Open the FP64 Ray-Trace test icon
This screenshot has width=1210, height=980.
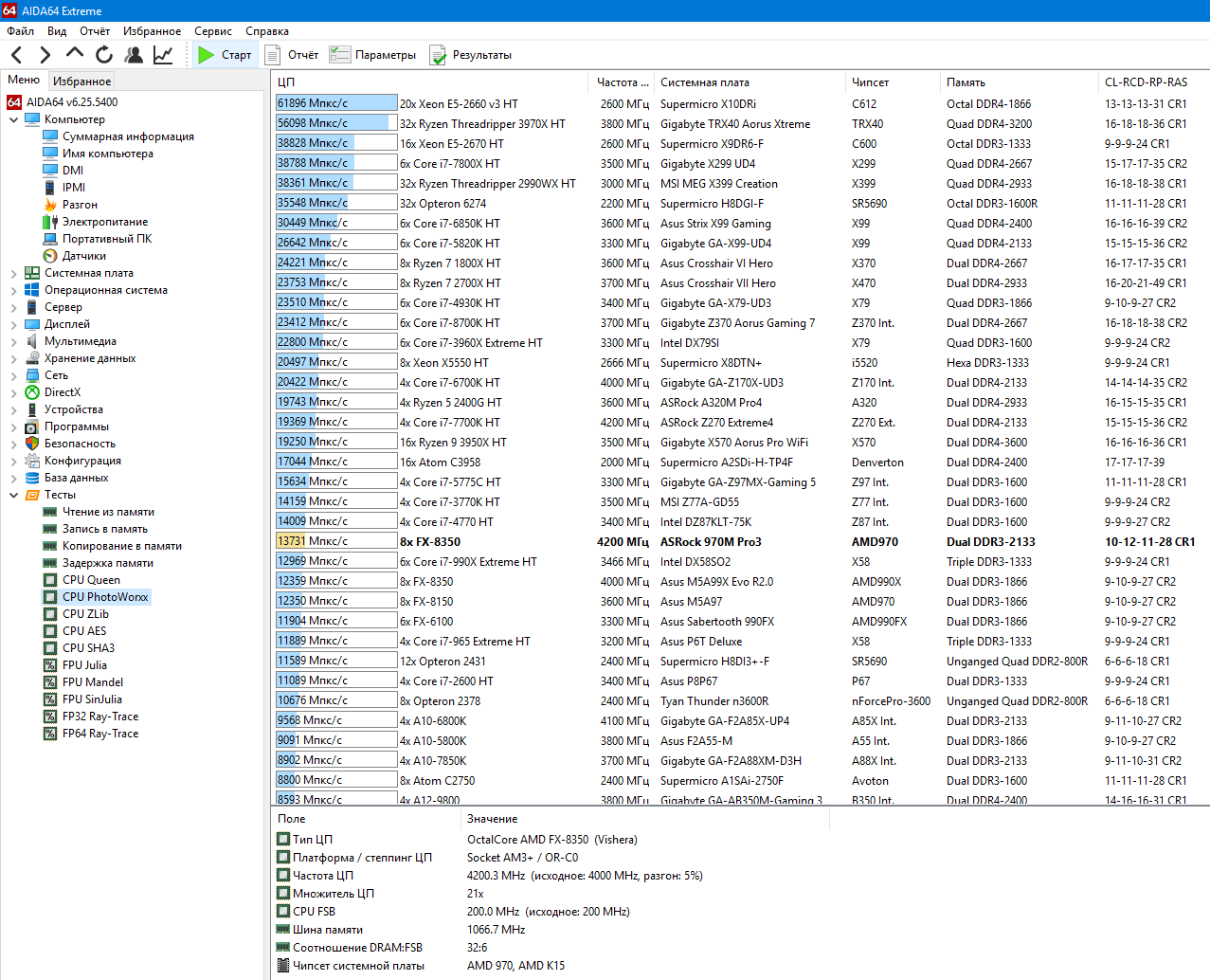click(x=50, y=734)
